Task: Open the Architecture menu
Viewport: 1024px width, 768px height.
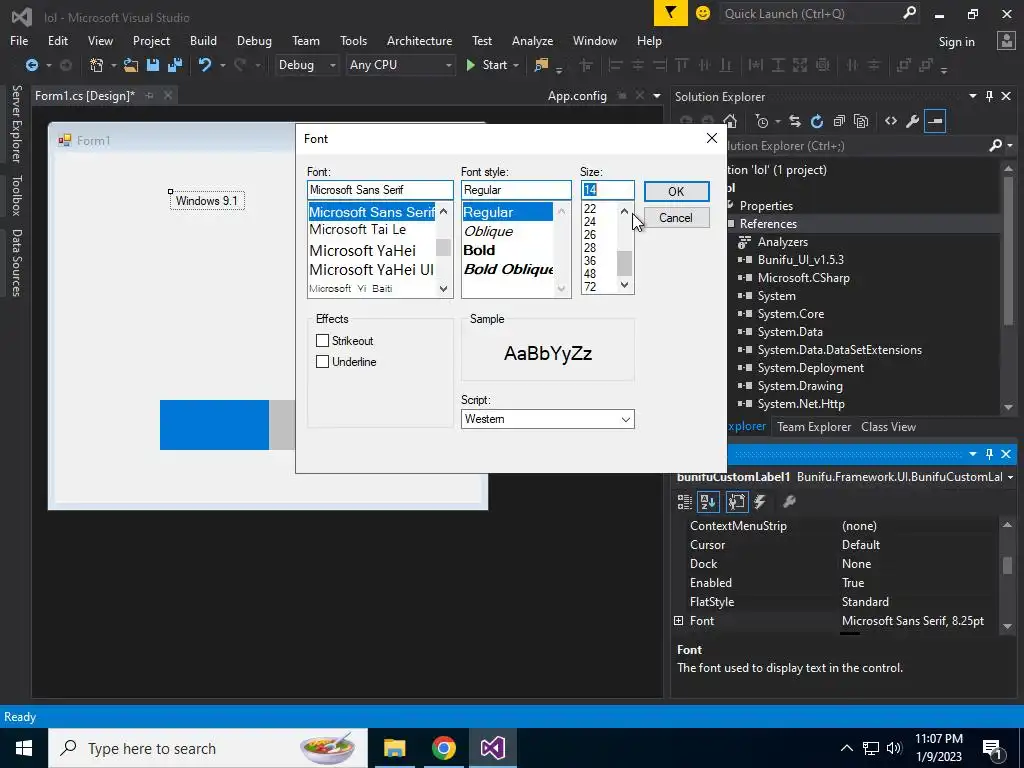Action: (419, 40)
